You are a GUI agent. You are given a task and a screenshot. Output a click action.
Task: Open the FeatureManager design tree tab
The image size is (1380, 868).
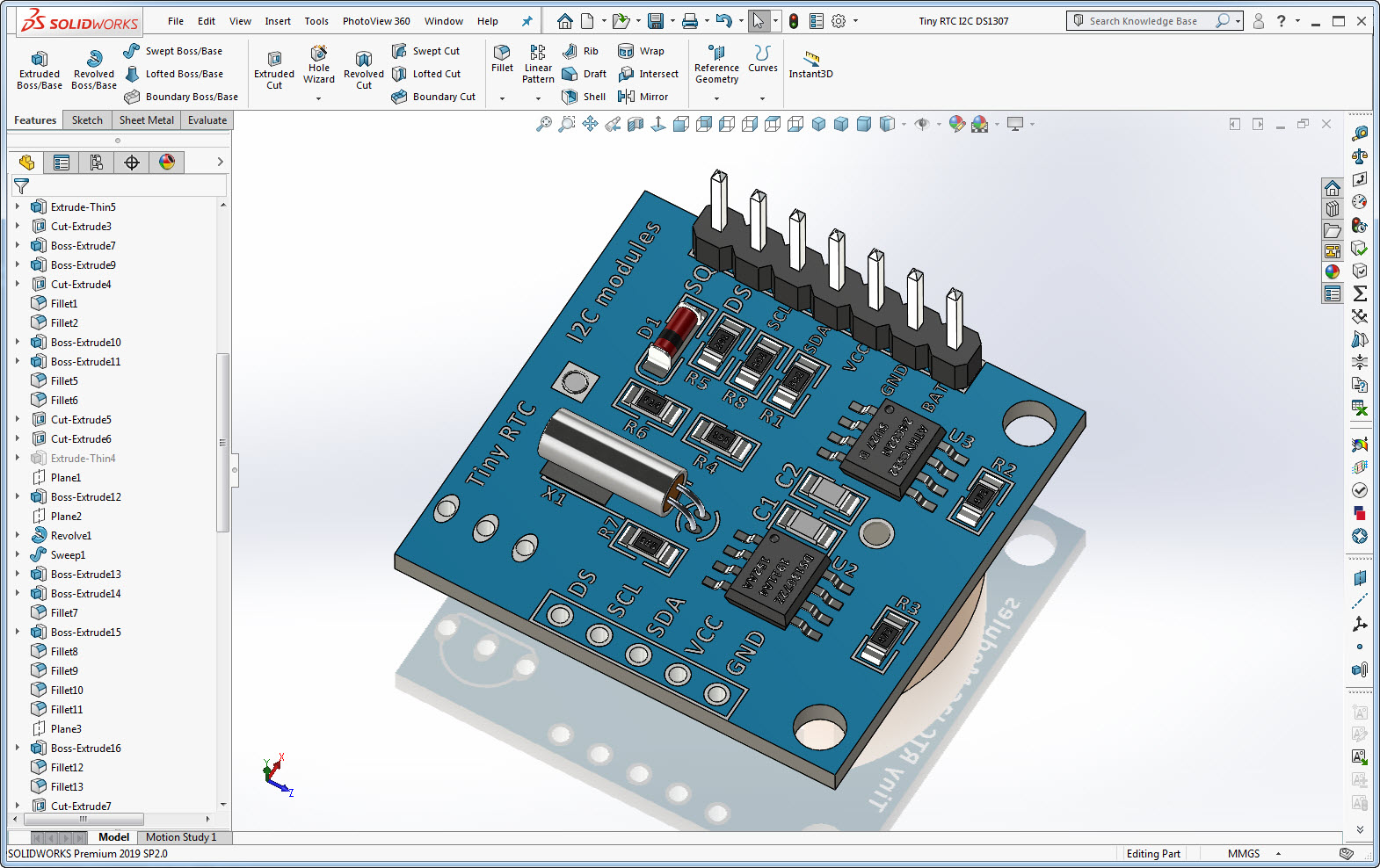26,162
